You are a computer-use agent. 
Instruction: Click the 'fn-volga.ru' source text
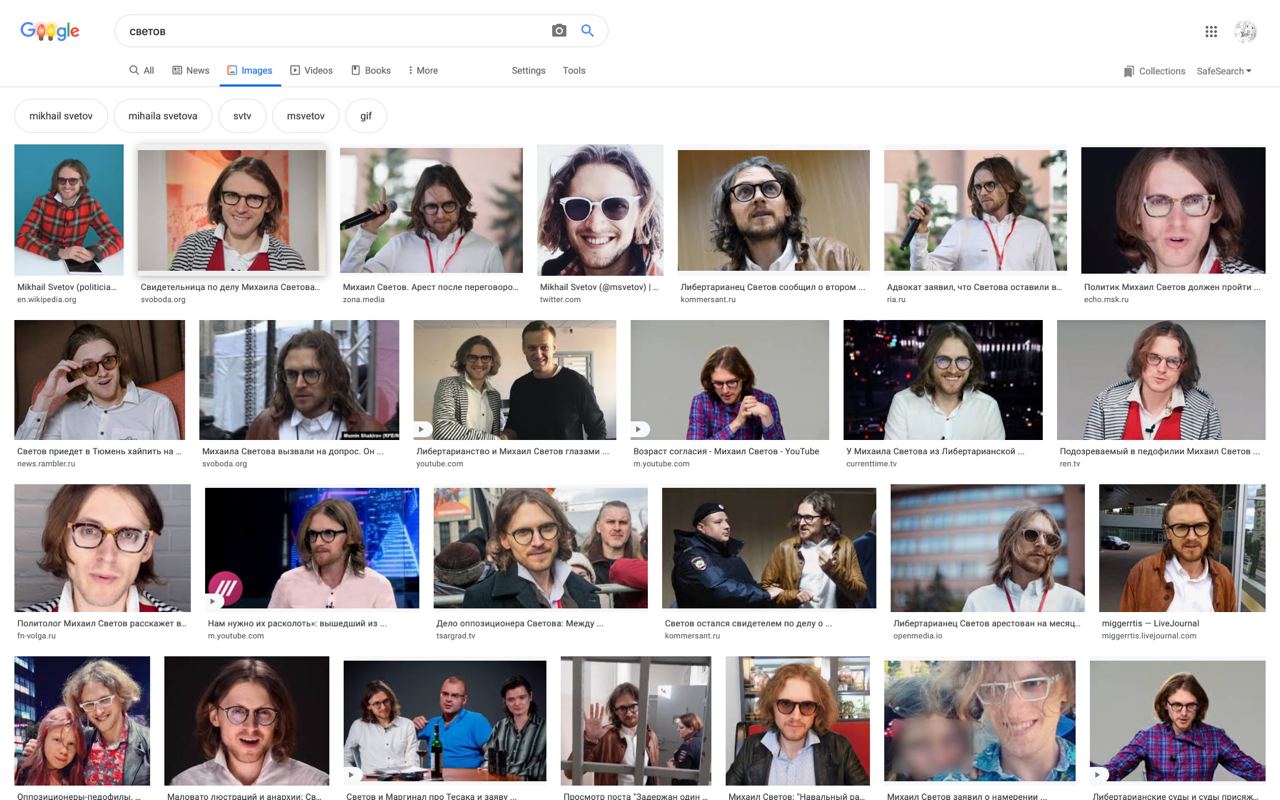click(x=36, y=635)
